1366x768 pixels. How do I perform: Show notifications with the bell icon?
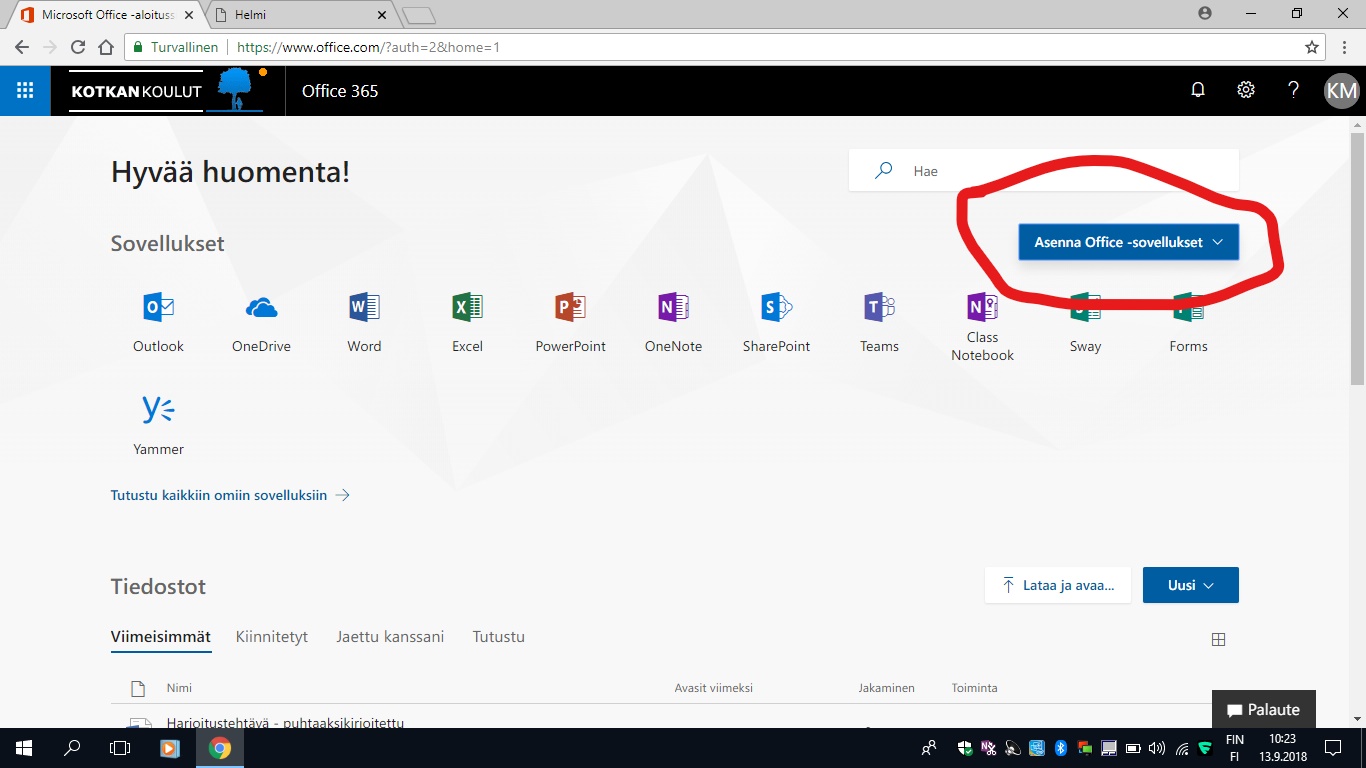pyautogui.click(x=1198, y=91)
